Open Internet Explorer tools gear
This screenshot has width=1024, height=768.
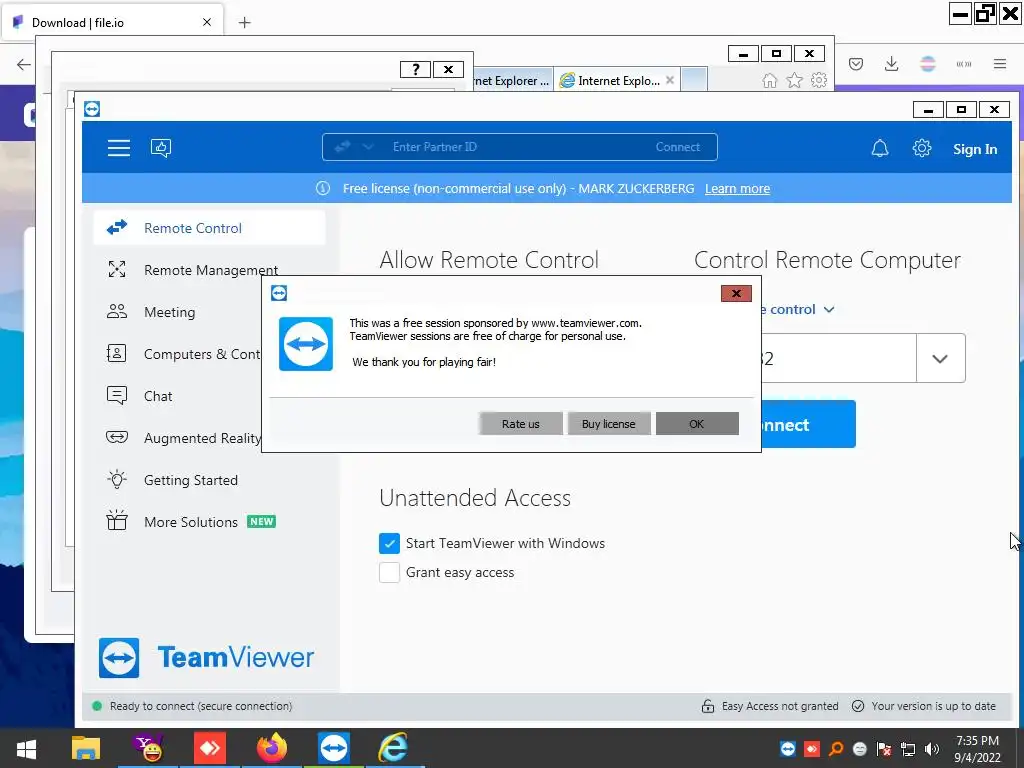coord(819,80)
